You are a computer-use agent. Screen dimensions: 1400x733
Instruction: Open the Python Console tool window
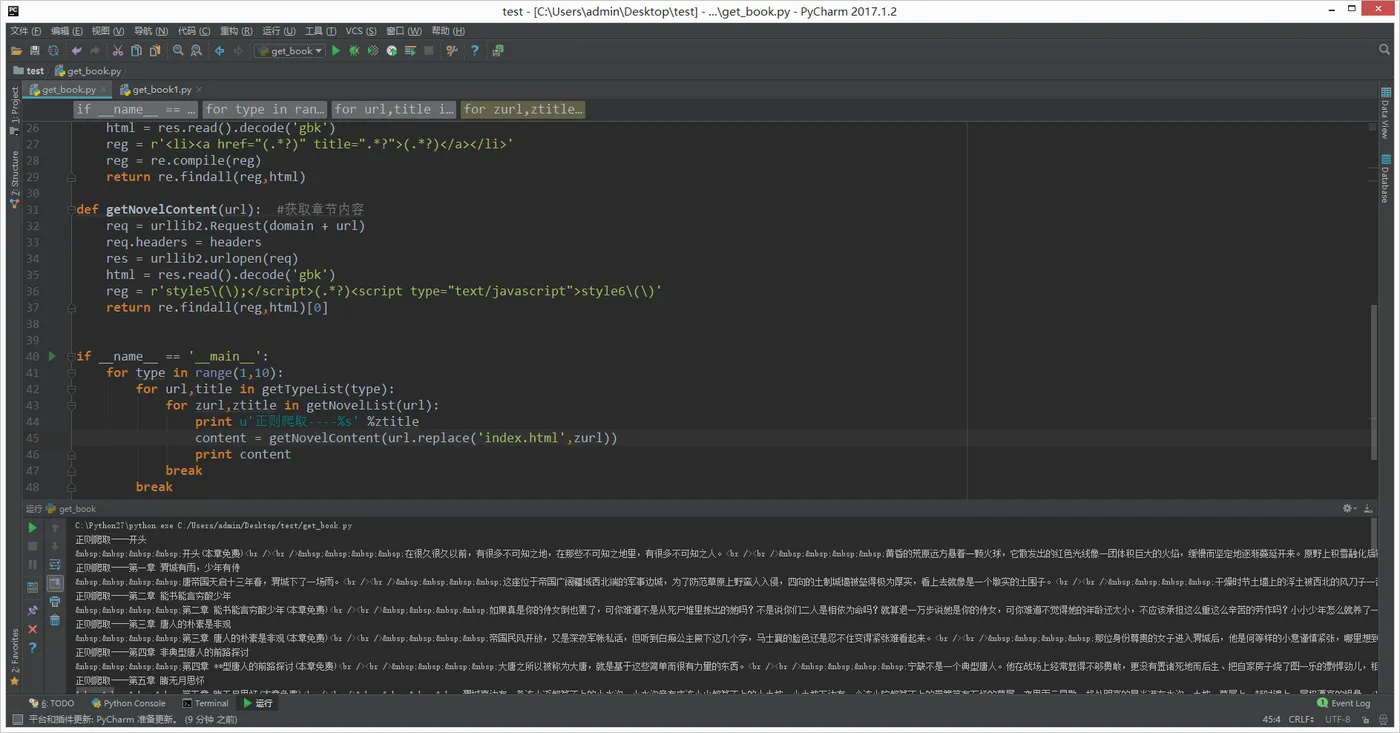click(x=128, y=703)
